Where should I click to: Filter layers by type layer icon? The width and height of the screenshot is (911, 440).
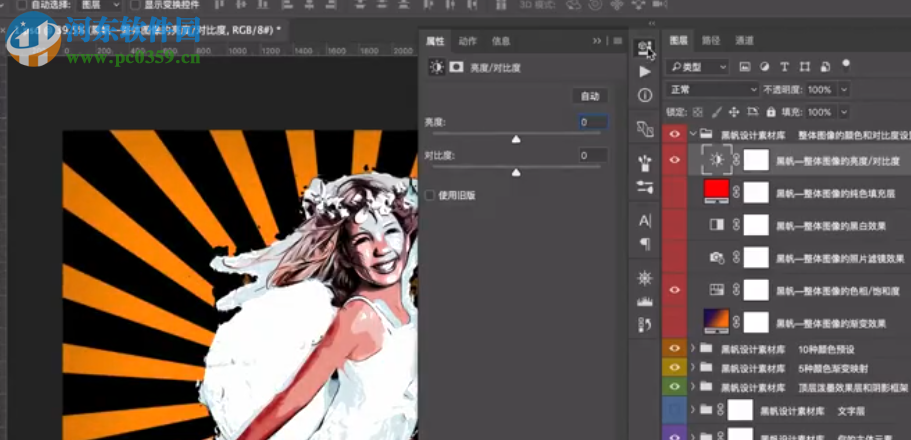784,67
